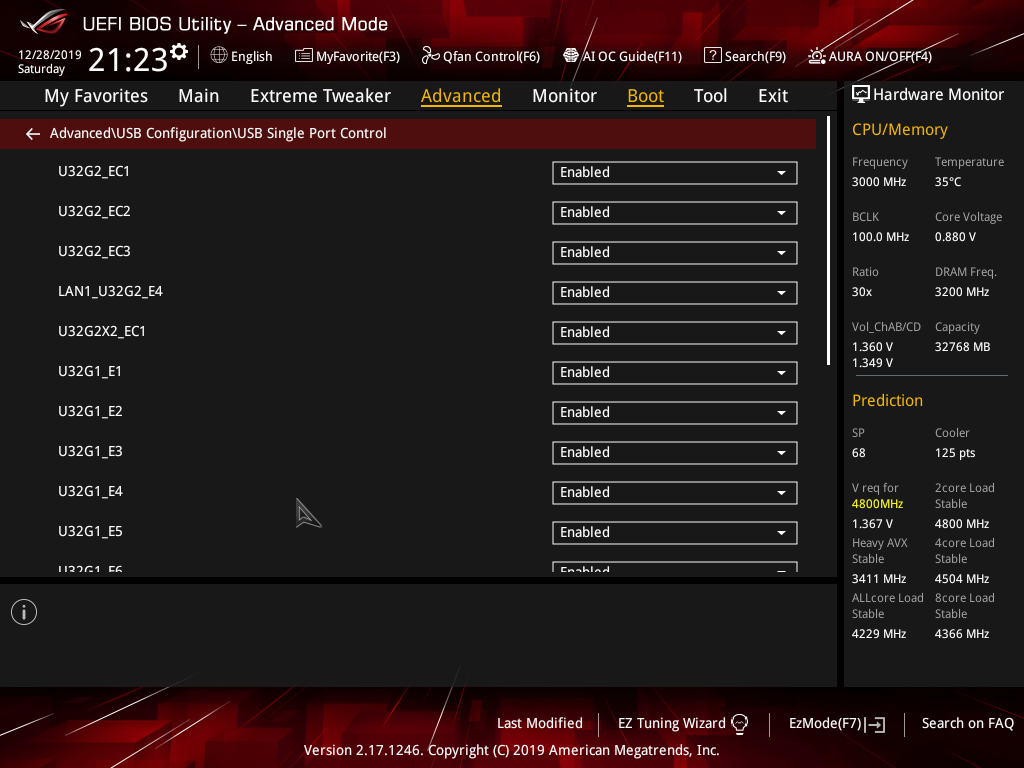This screenshot has height=768, width=1024.
Task: Click the EZ Tuning Wizard bulb icon
Action: pos(740,724)
